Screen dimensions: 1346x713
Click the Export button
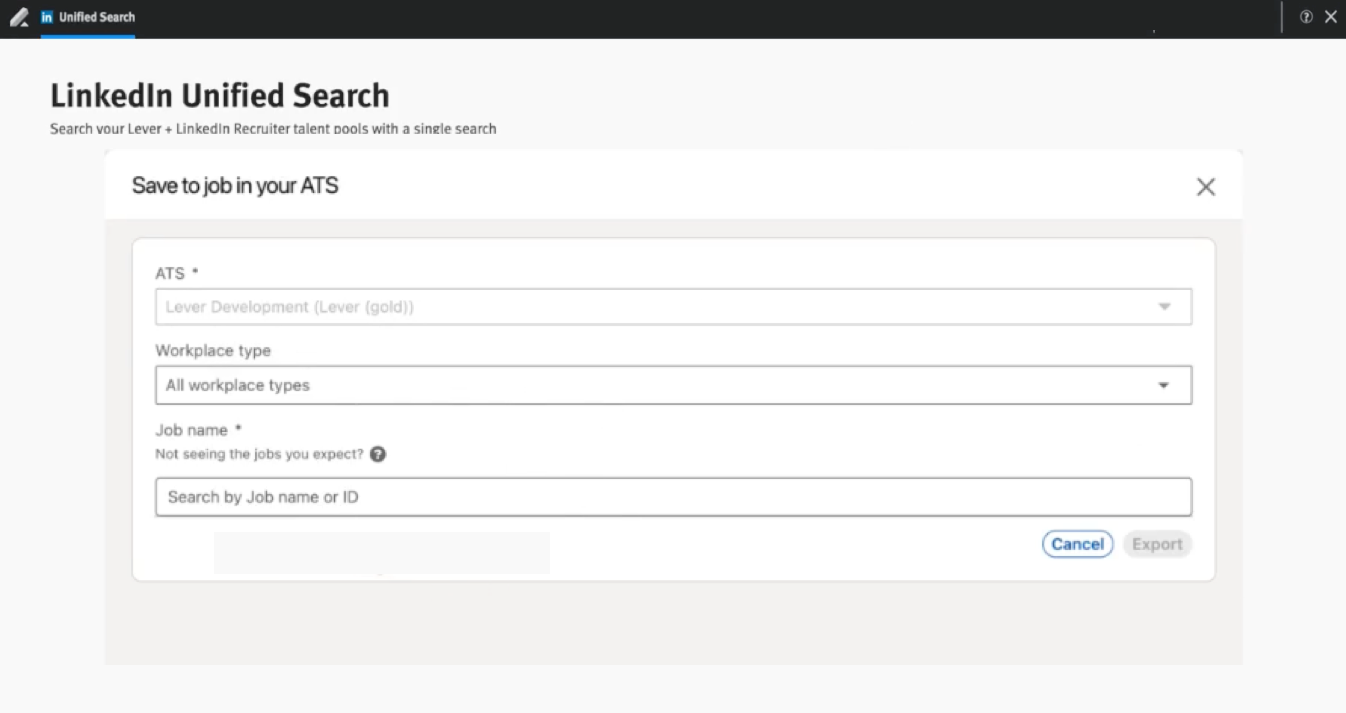pyautogui.click(x=1157, y=544)
